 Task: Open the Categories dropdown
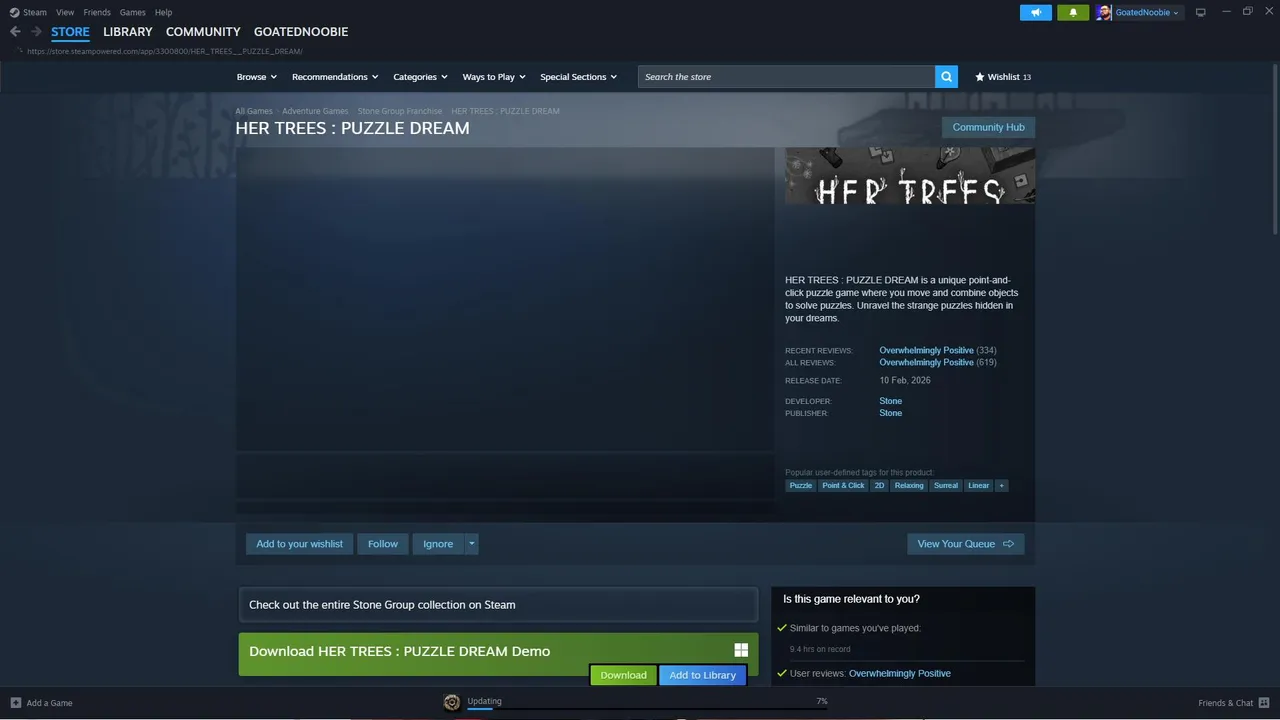[x=420, y=77]
